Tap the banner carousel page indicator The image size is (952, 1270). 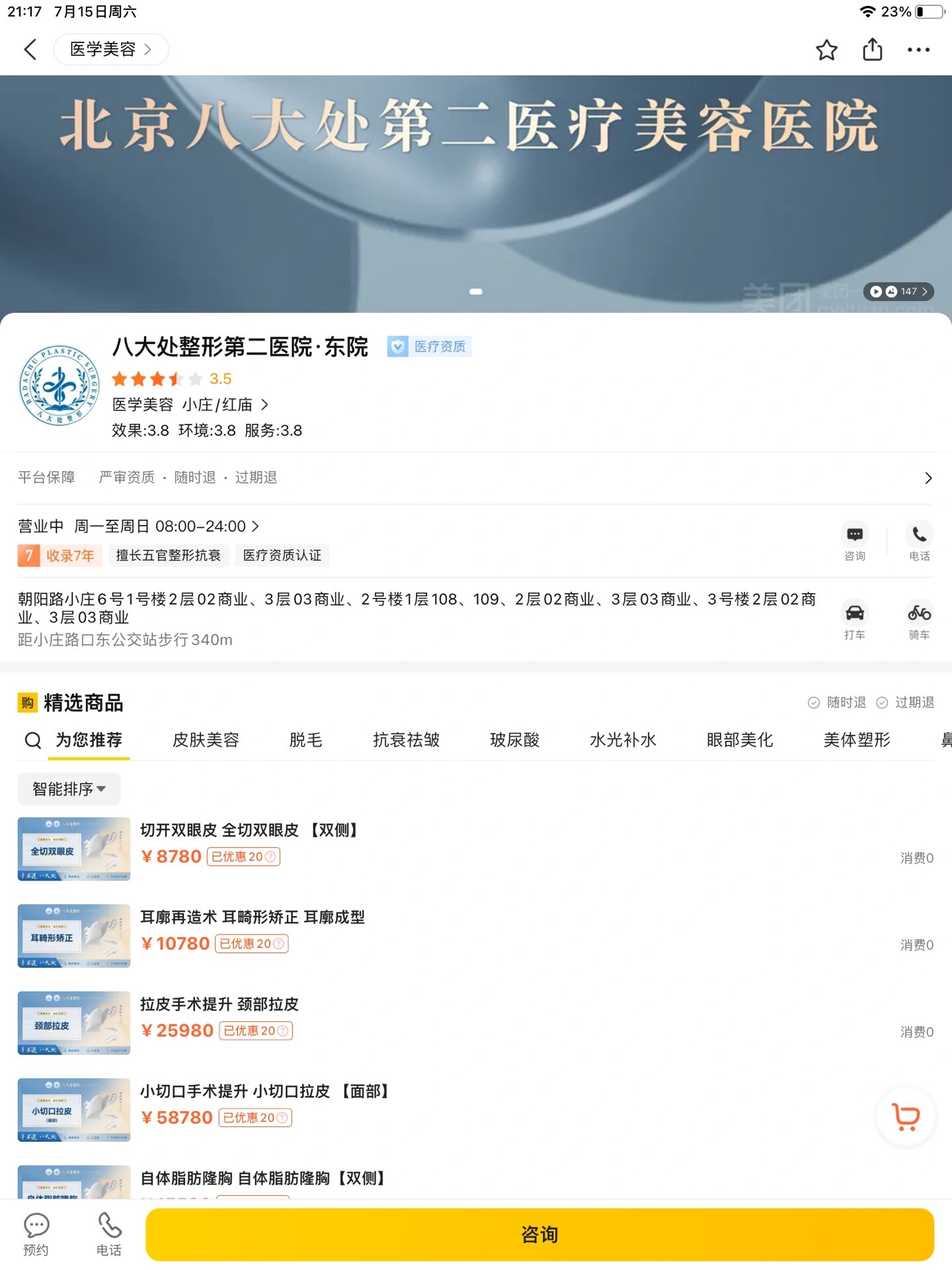[476, 292]
